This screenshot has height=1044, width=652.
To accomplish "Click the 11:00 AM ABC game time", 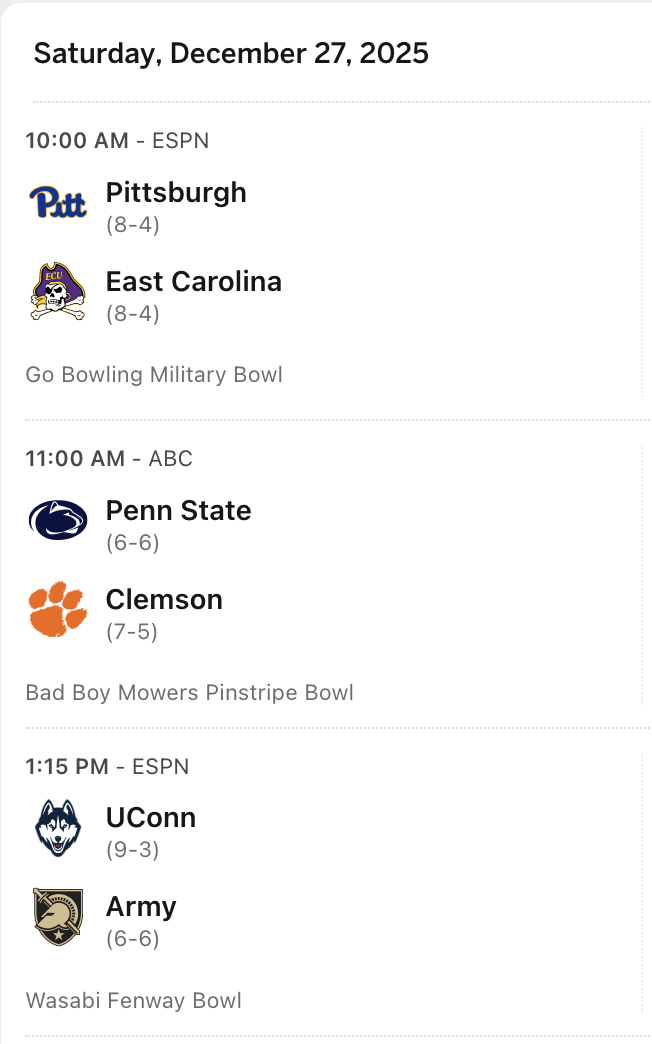I will [109, 459].
